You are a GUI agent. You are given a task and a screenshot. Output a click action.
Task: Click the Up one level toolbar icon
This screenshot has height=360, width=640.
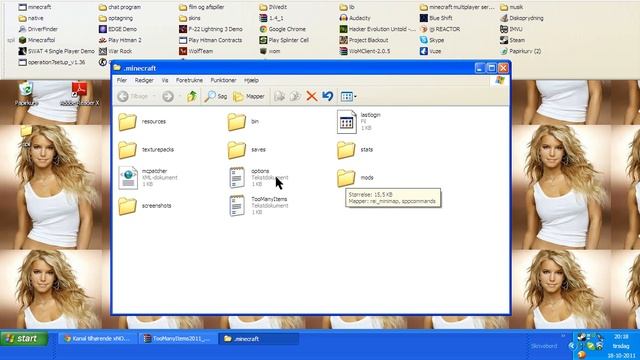coord(192,96)
